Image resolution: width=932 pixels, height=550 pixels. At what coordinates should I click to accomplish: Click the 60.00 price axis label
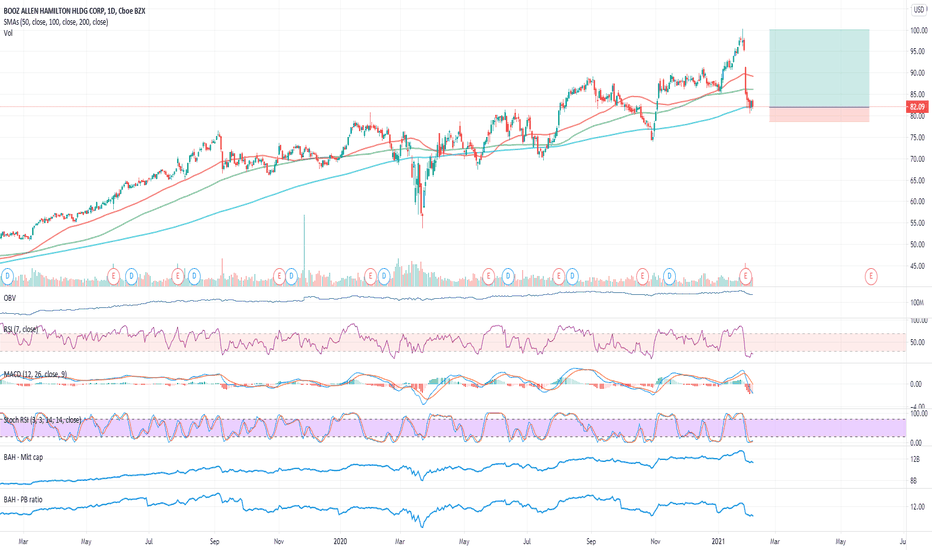point(918,202)
